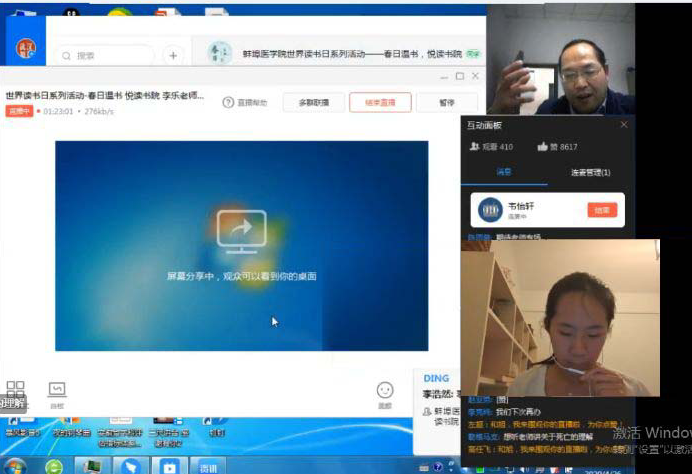Image resolution: width=692 pixels, height=474 pixels.
Task: Switch to the 消息 tab
Action: coord(504,172)
